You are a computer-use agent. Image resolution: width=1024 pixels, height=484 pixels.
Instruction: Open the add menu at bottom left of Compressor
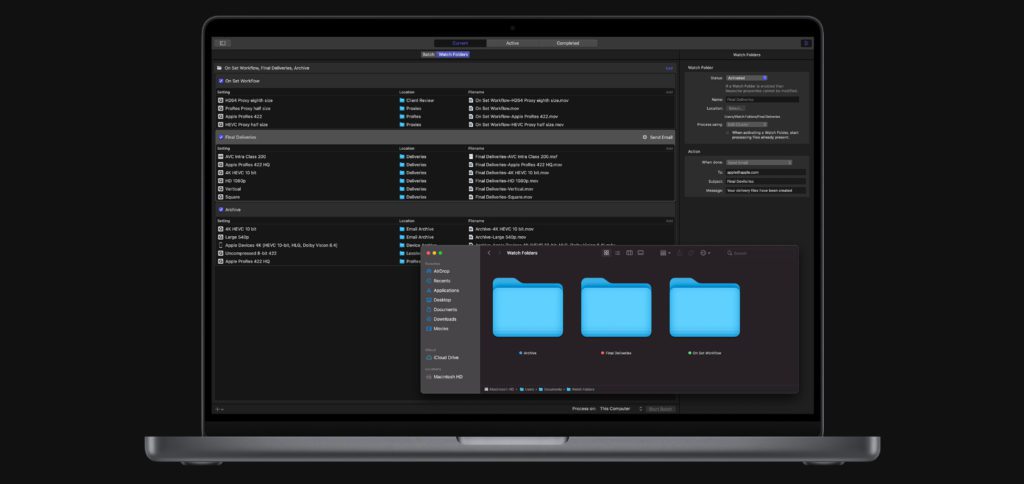tap(220, 410)
